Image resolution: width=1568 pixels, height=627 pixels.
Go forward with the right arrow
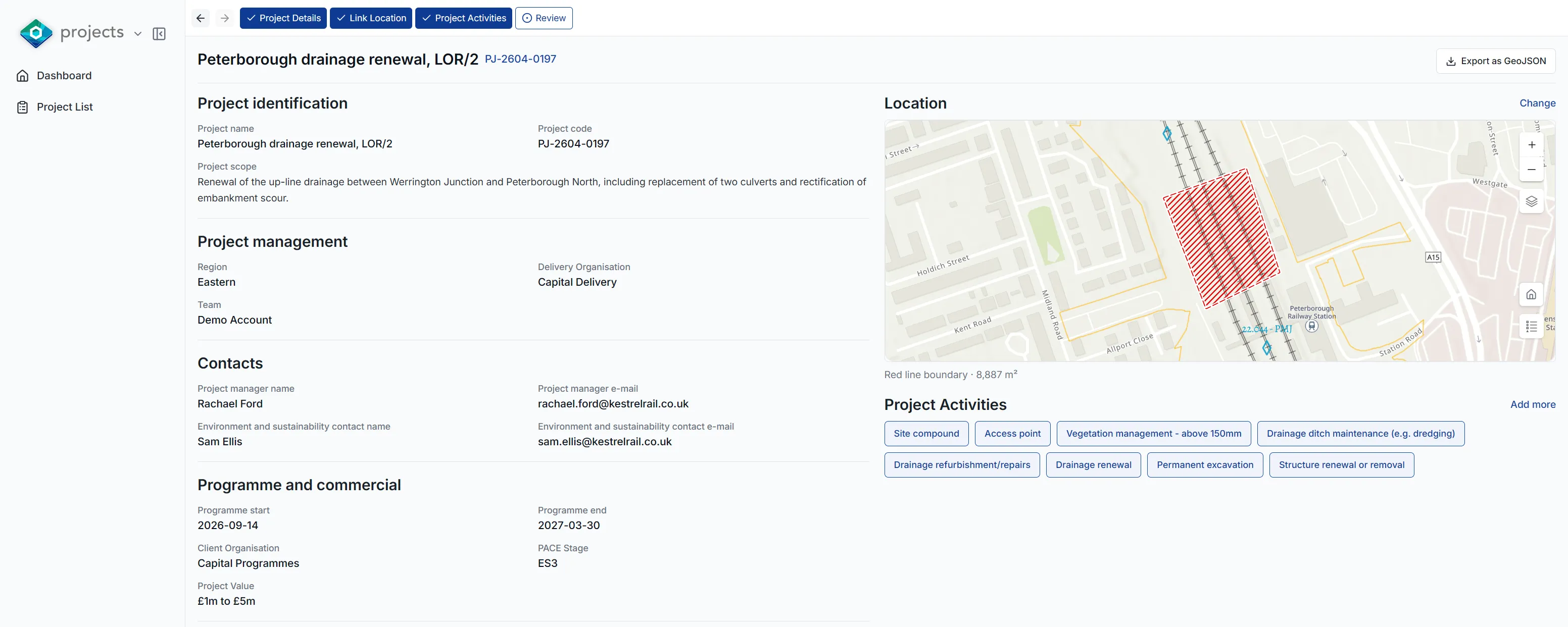click(225, 18)
